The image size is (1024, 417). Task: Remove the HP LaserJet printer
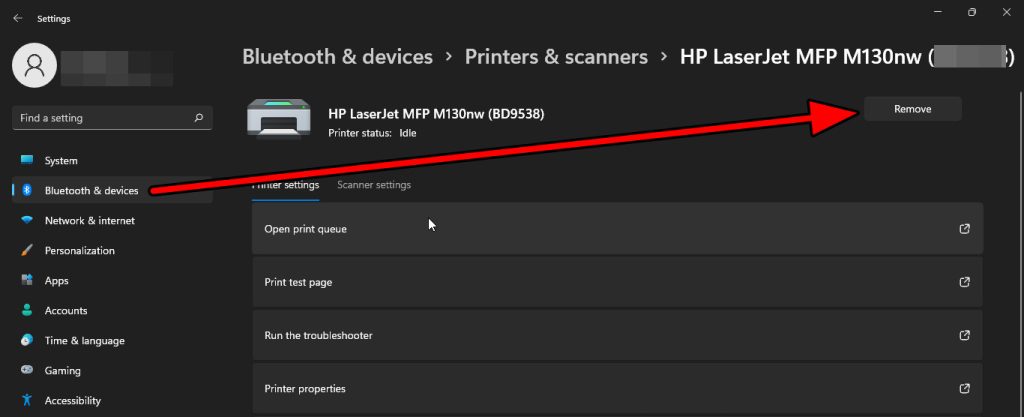coord(912,109)
